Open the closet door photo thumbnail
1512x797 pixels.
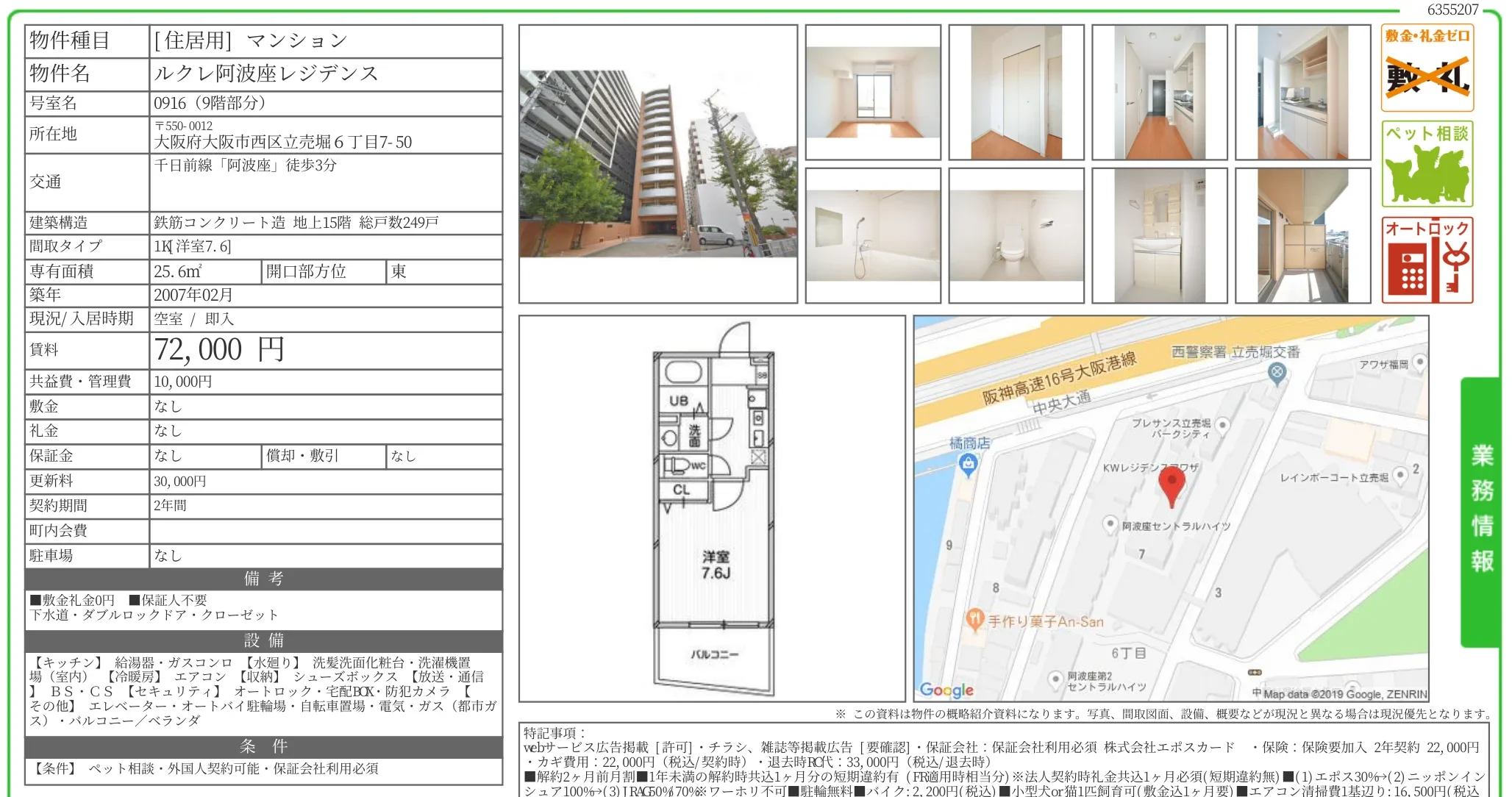click(x=1016, y=92)
